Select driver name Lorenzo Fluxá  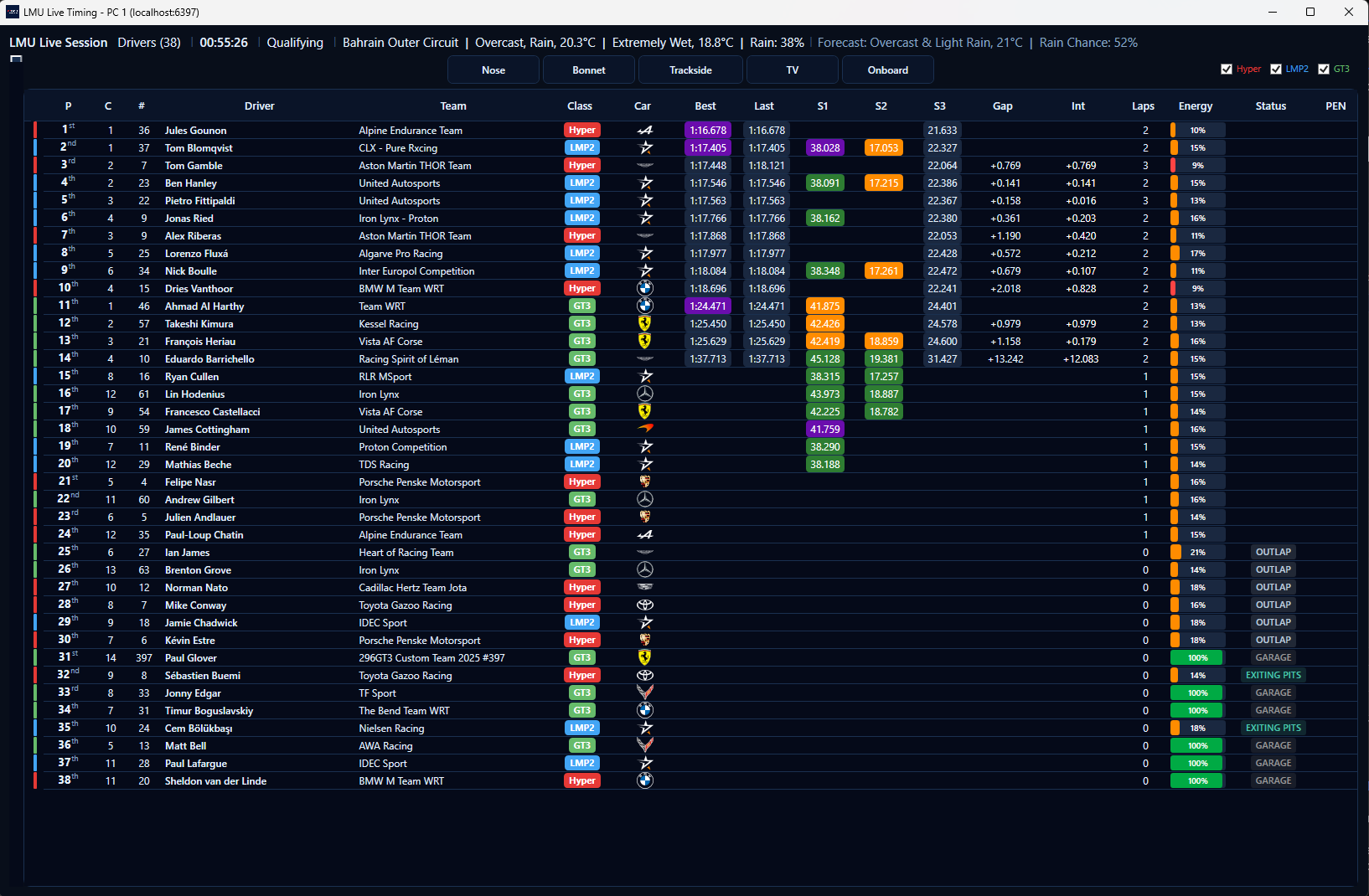(x=197, y=254)
